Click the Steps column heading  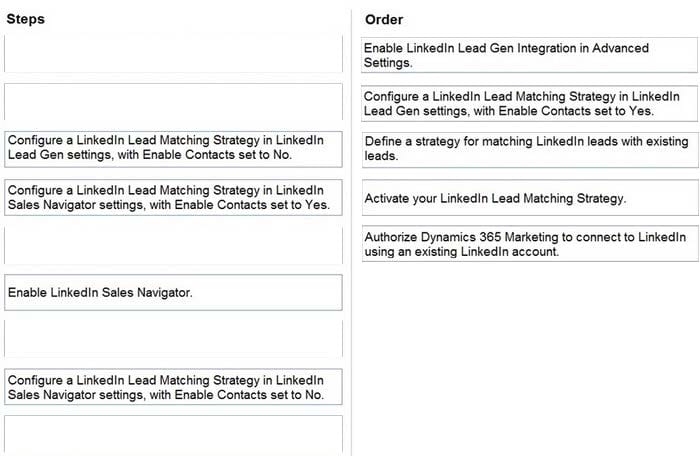(25, 19)
